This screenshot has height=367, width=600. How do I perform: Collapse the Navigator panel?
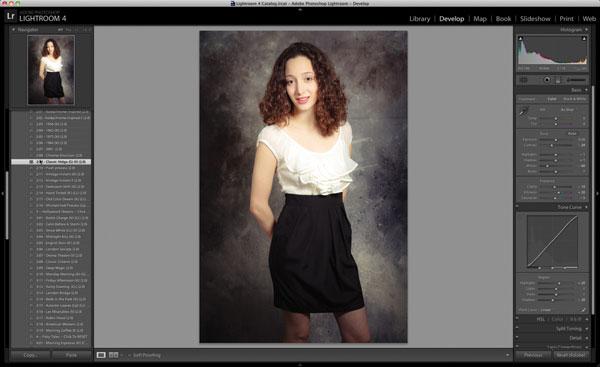(13, 29)
